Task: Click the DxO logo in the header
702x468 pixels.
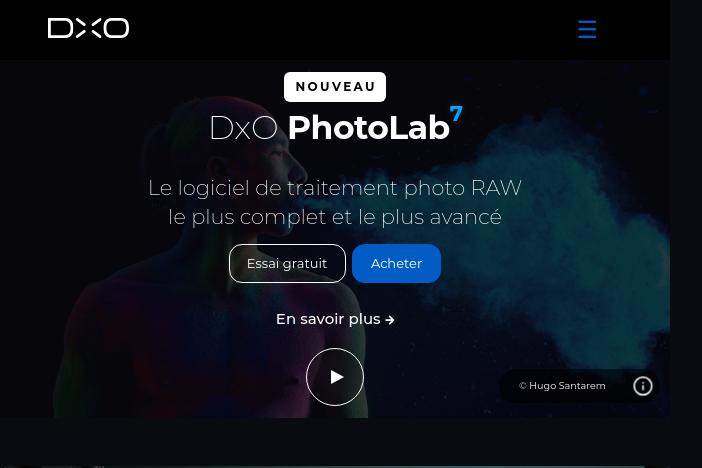Action: click(88, 28)
